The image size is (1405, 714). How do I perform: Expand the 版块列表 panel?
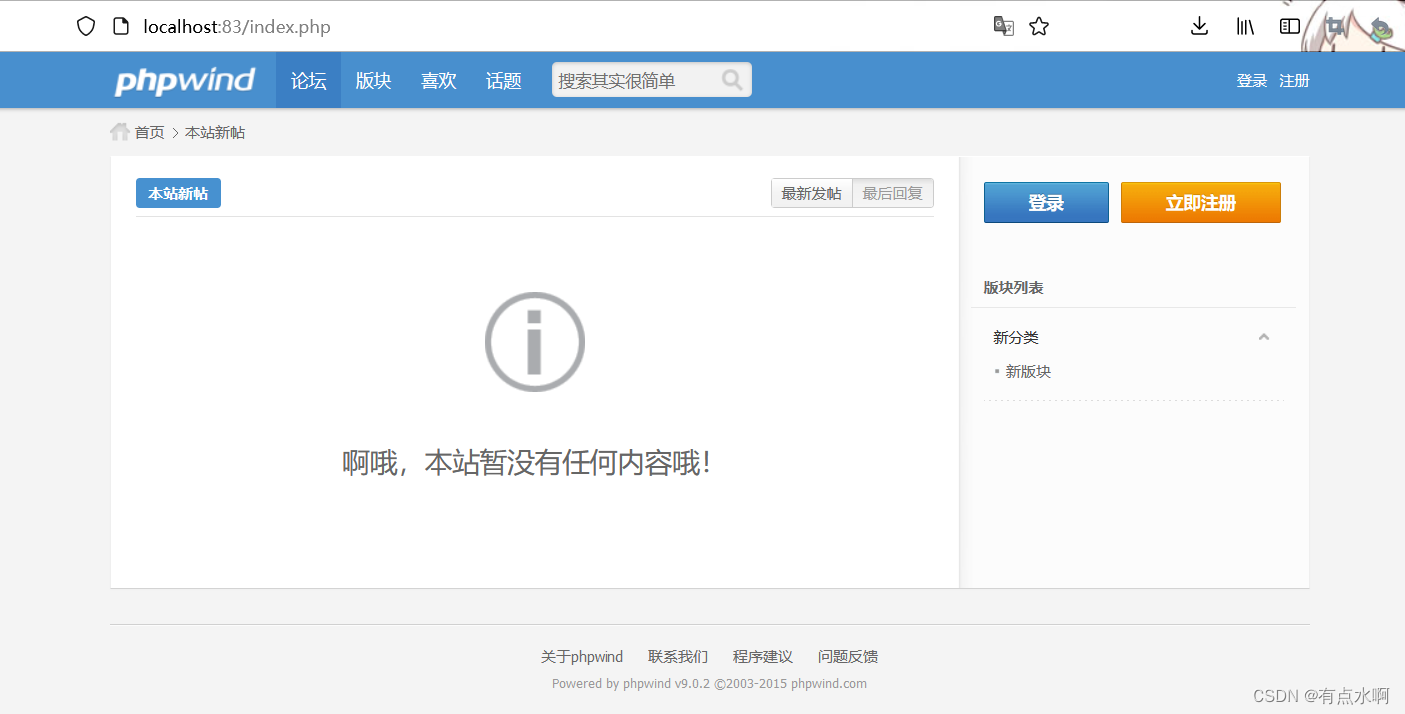click(1014, 287)
